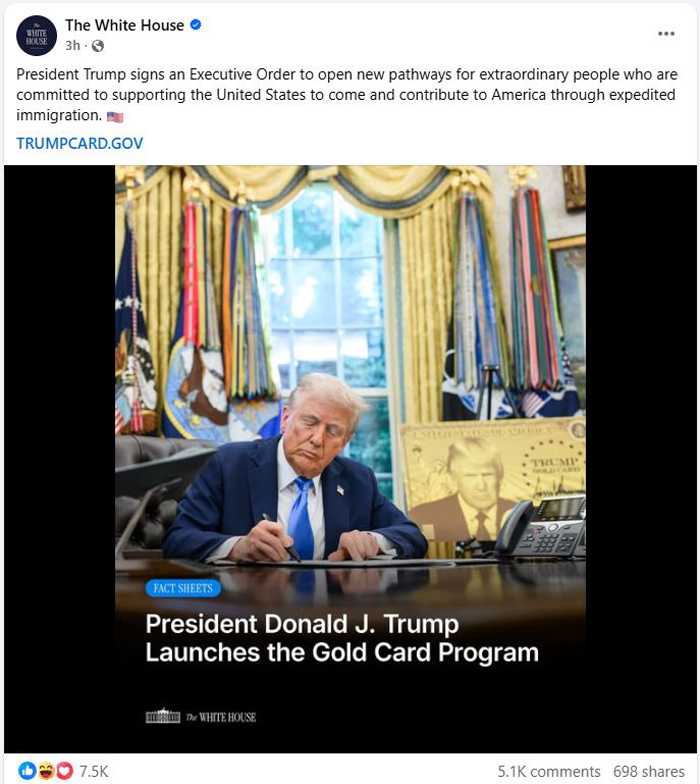Image resolution: width=700 pixels, height=784 pixels.
Task: Click the red heart Love reaction icon
Action: click(64, 770)
